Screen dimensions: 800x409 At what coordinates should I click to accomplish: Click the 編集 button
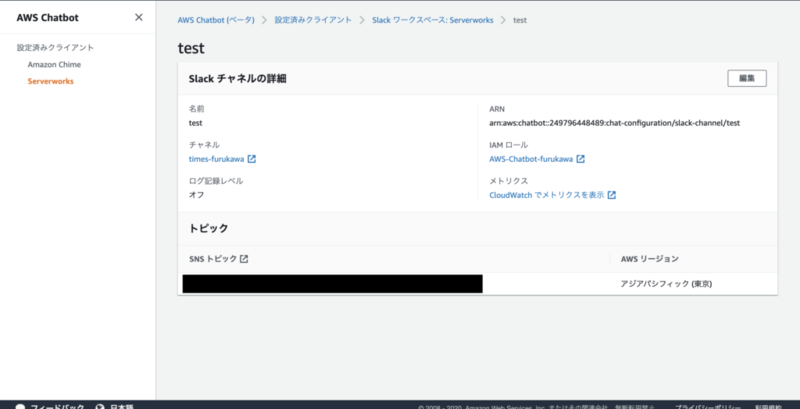point(747,79)
